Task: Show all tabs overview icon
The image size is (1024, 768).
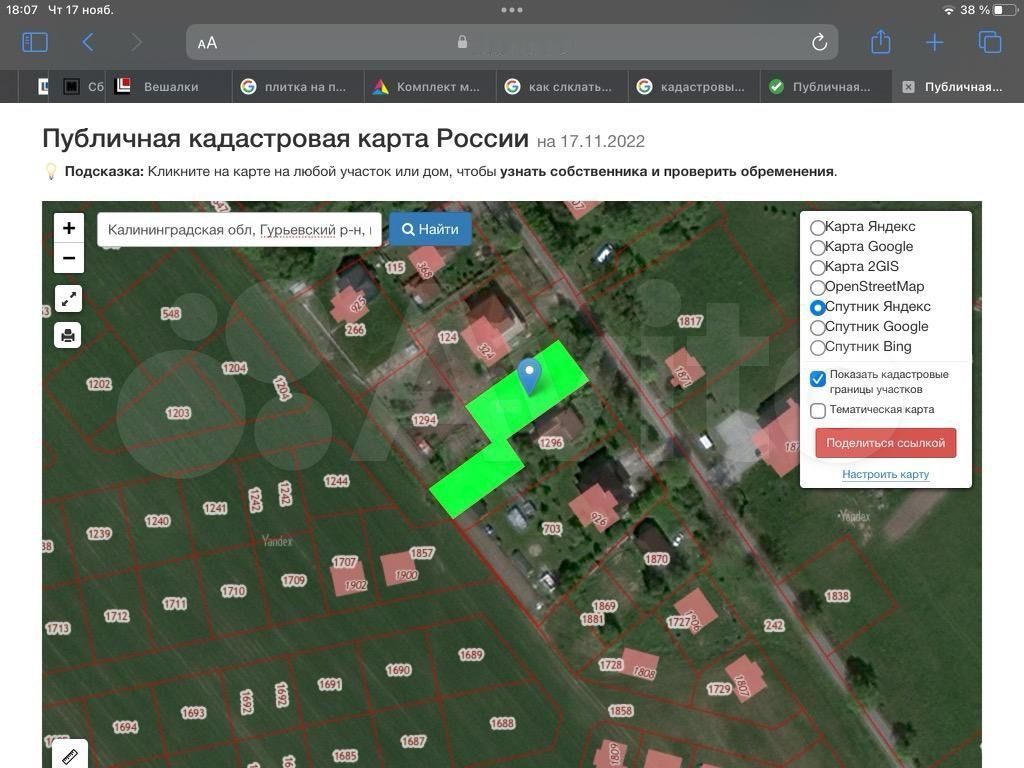Action: tap(990, 42)
